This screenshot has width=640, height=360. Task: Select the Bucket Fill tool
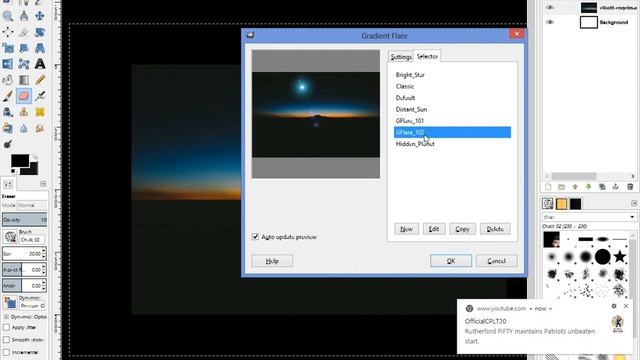click(8, 80)
